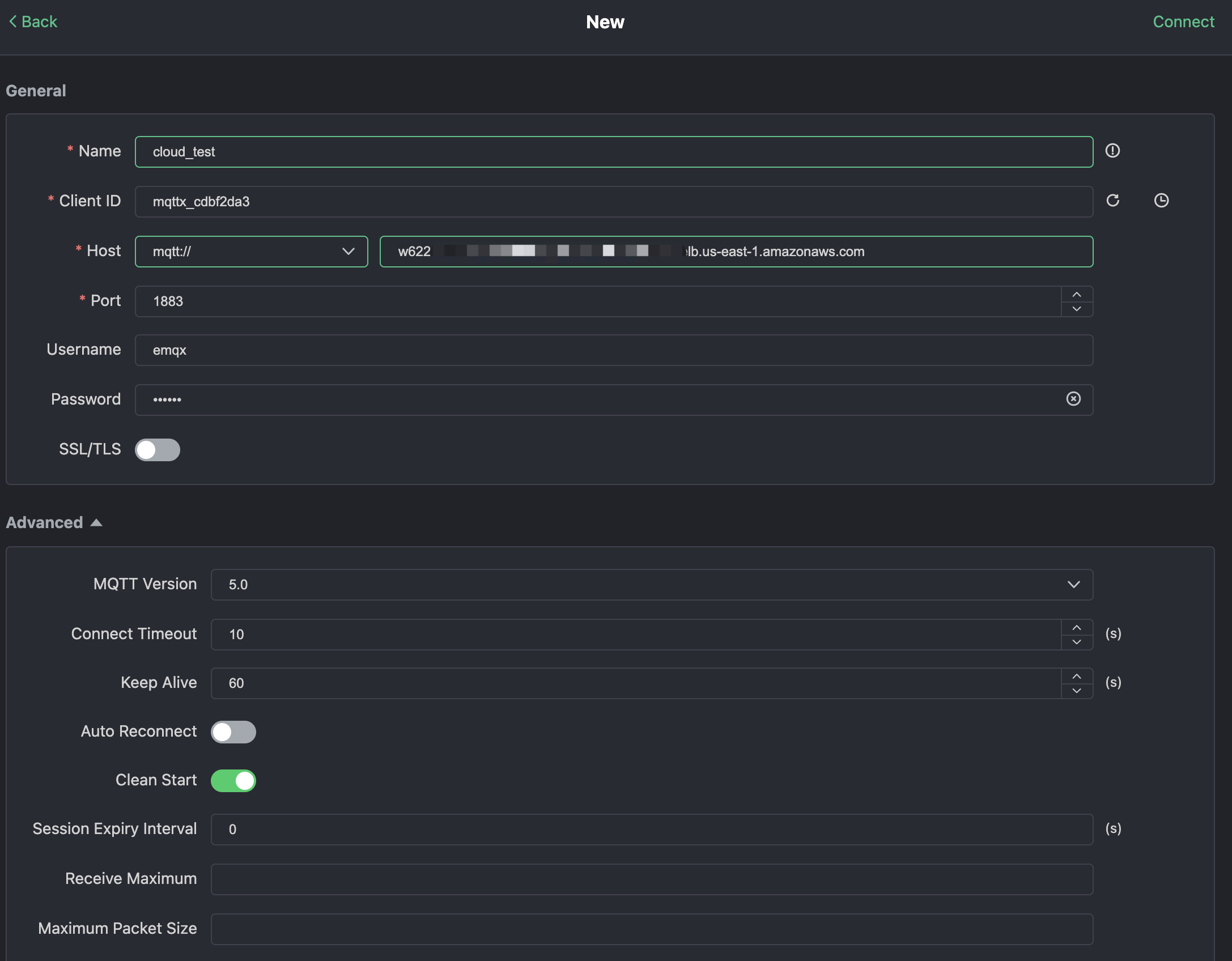Toggle Auto Reconnect switch on
The width and height of the screenshot is (1232, 961).
pyautogui.click(x=232, y=731)
